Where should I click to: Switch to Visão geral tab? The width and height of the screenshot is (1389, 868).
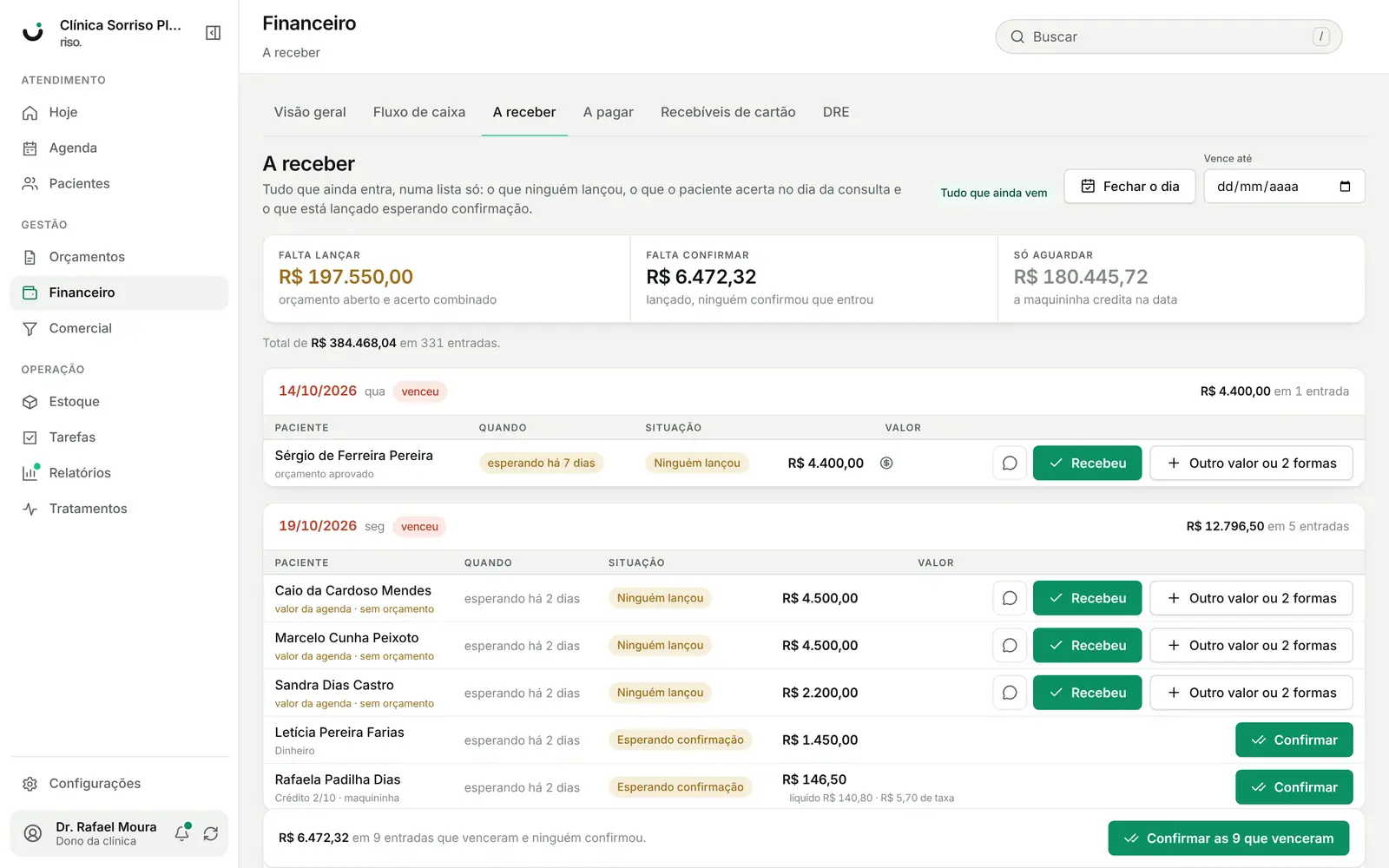coord(310,112)
